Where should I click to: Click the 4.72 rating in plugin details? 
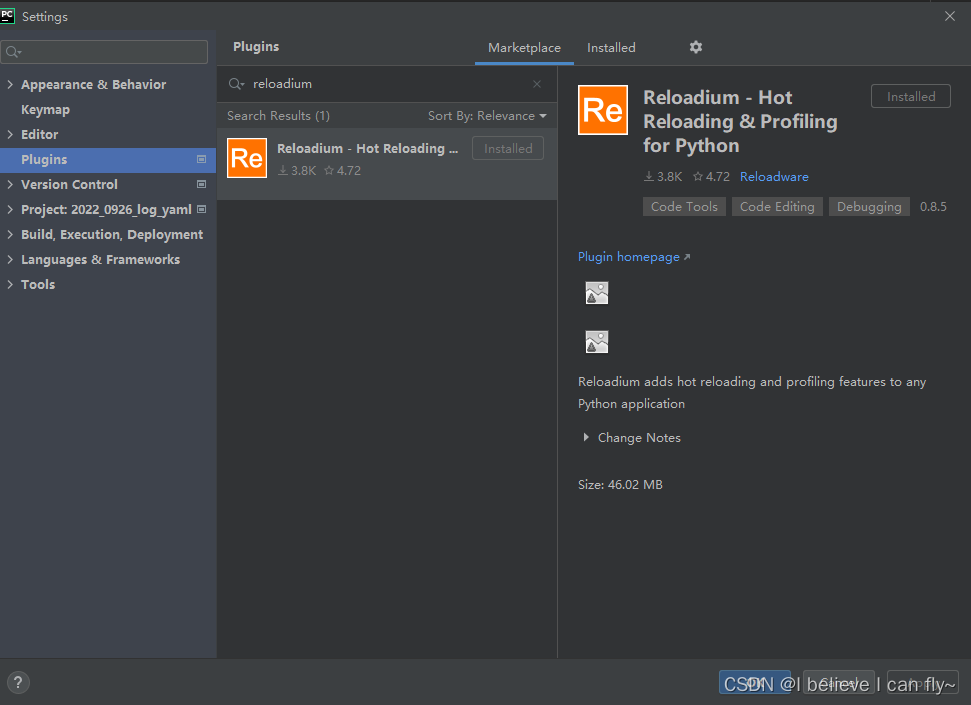click(x=711, y=177)
